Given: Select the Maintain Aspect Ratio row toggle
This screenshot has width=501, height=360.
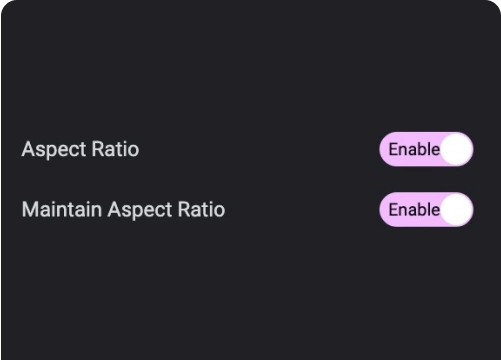Looking at the screenshot, I should [x=426, y=209].
